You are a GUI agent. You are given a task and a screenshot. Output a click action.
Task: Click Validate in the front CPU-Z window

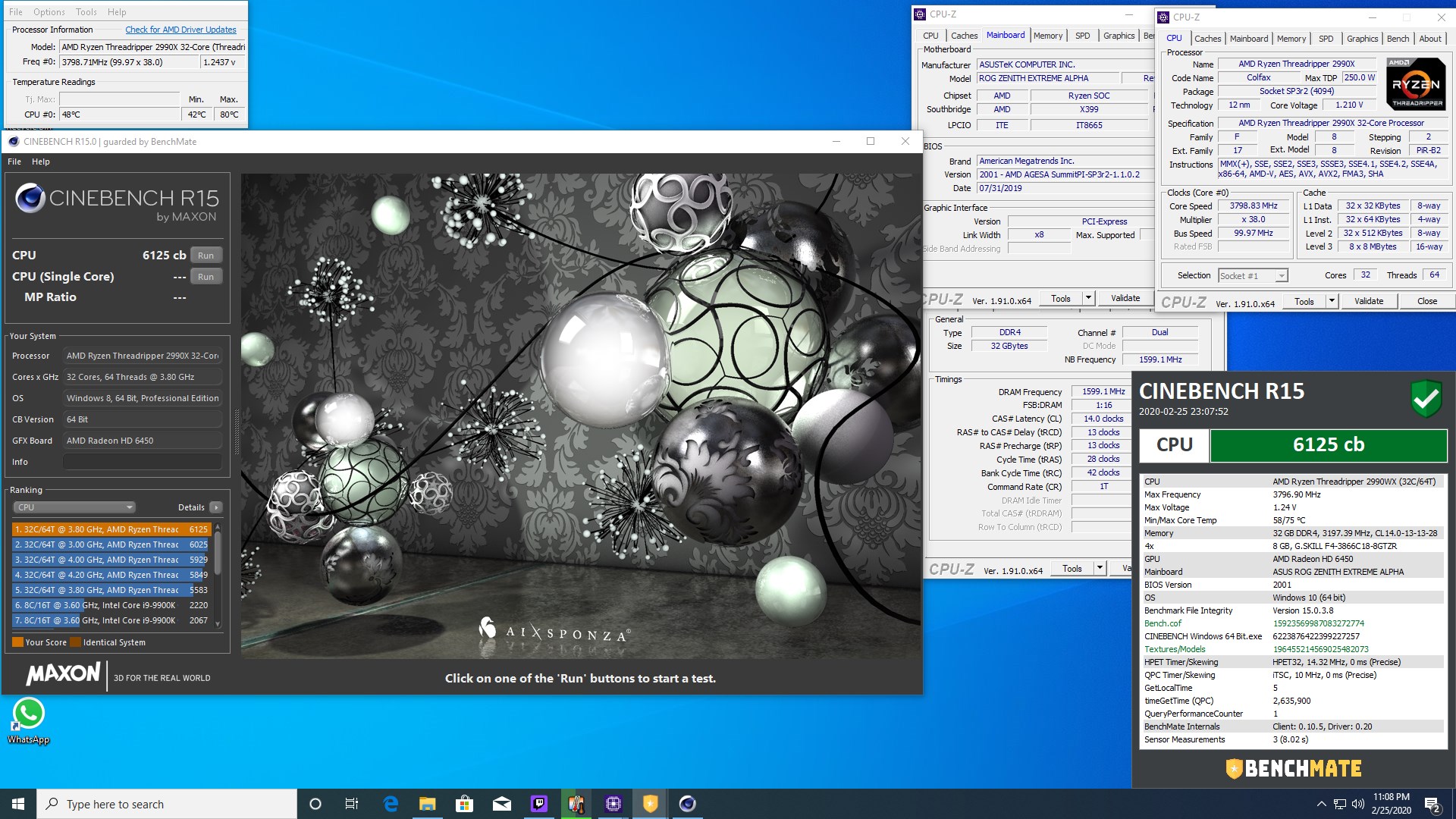[1368, 301]
